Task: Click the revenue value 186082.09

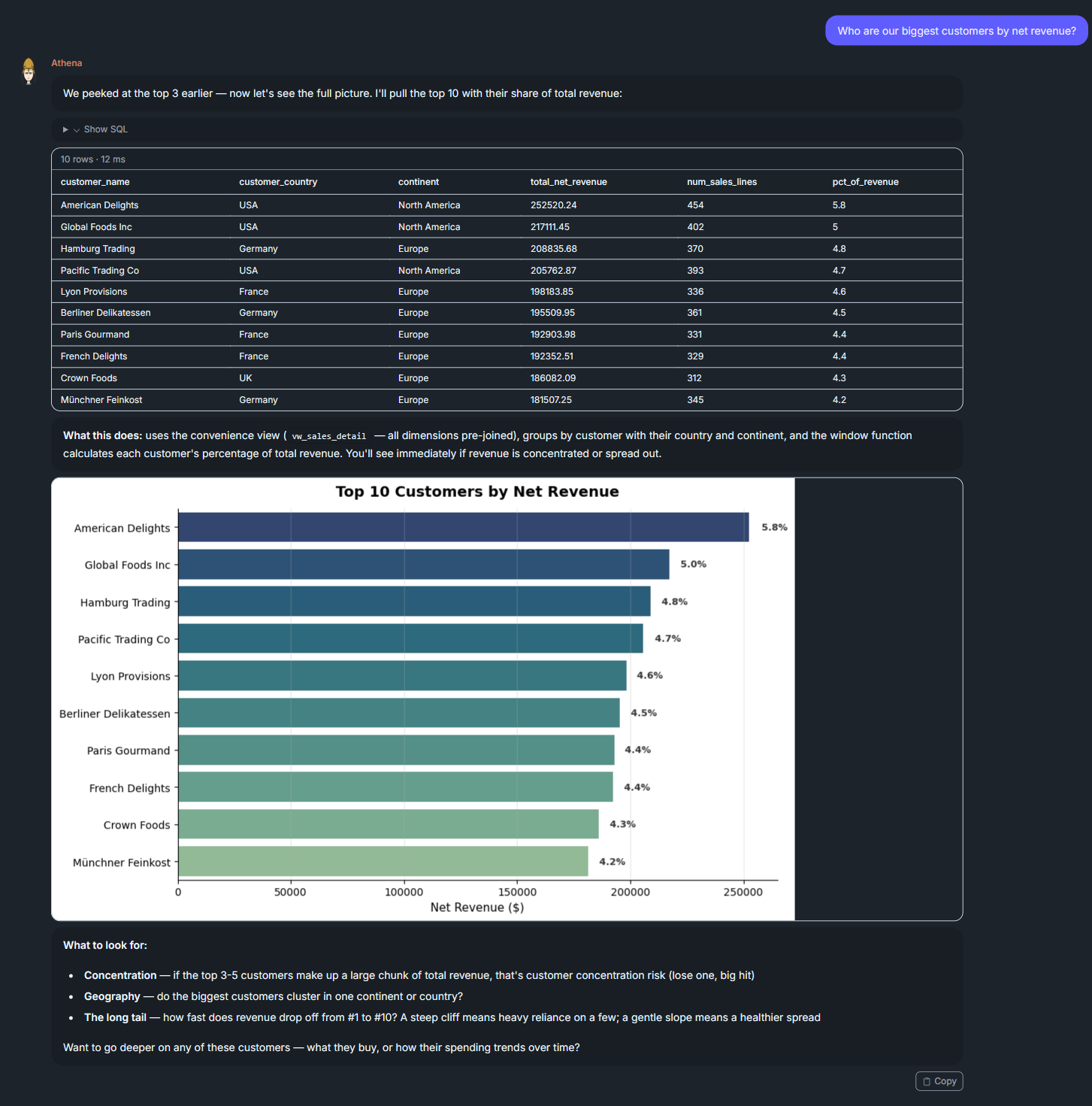Action: pos(553,378)
